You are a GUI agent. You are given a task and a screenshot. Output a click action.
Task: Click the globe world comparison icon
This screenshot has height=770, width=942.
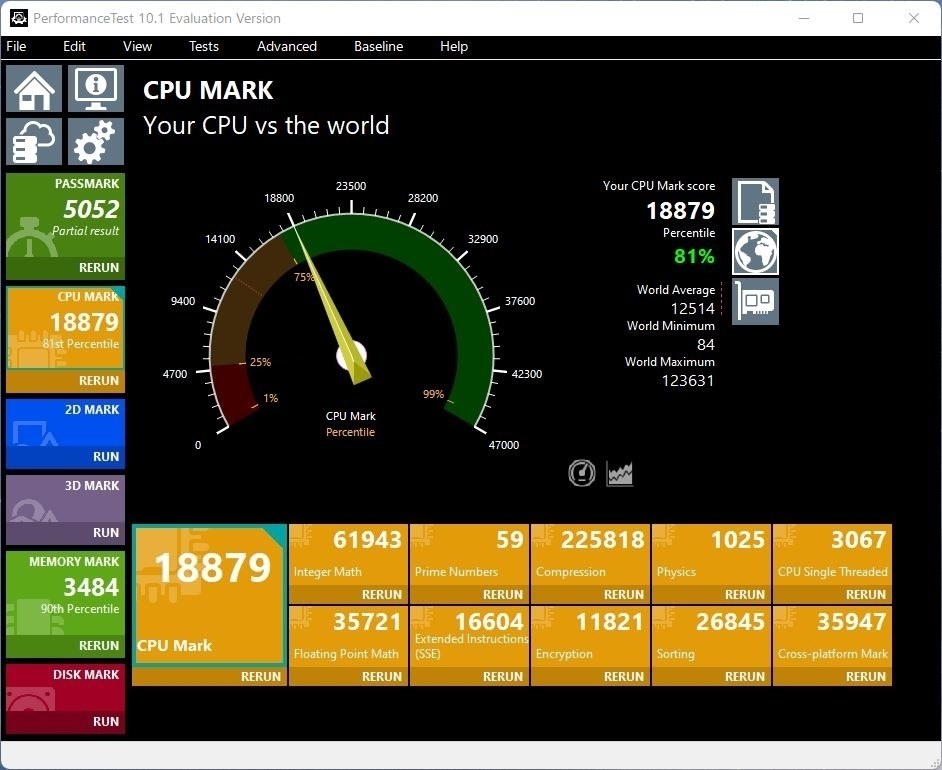755,252
